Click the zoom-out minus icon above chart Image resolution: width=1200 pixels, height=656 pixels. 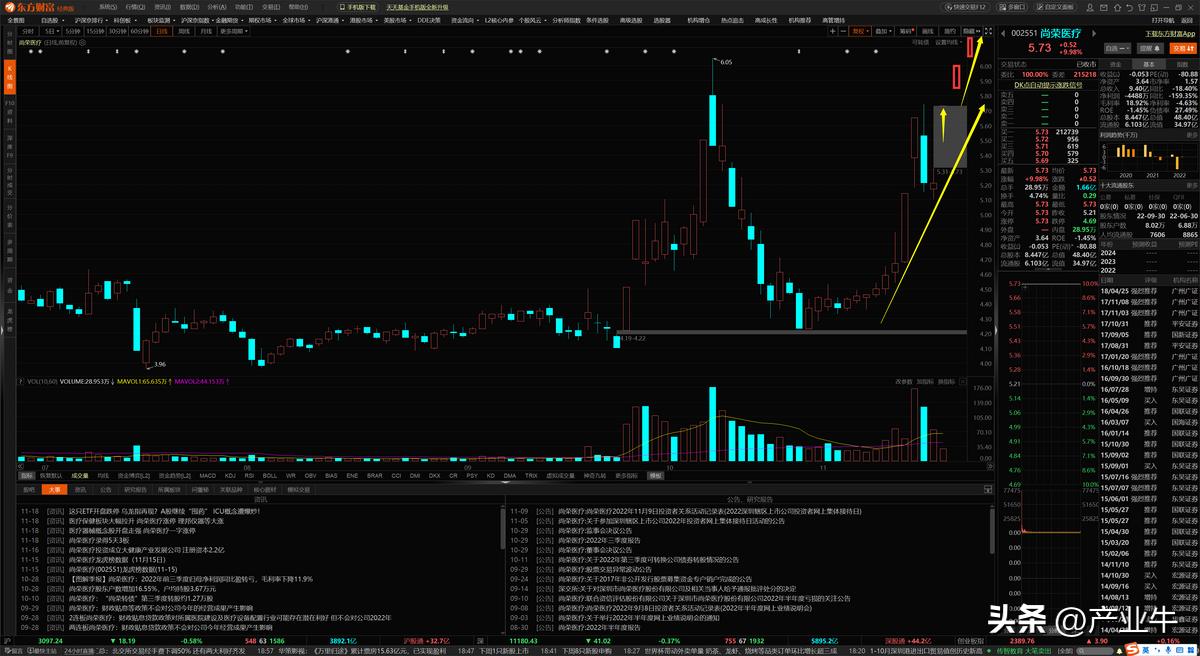coord(842,31)
